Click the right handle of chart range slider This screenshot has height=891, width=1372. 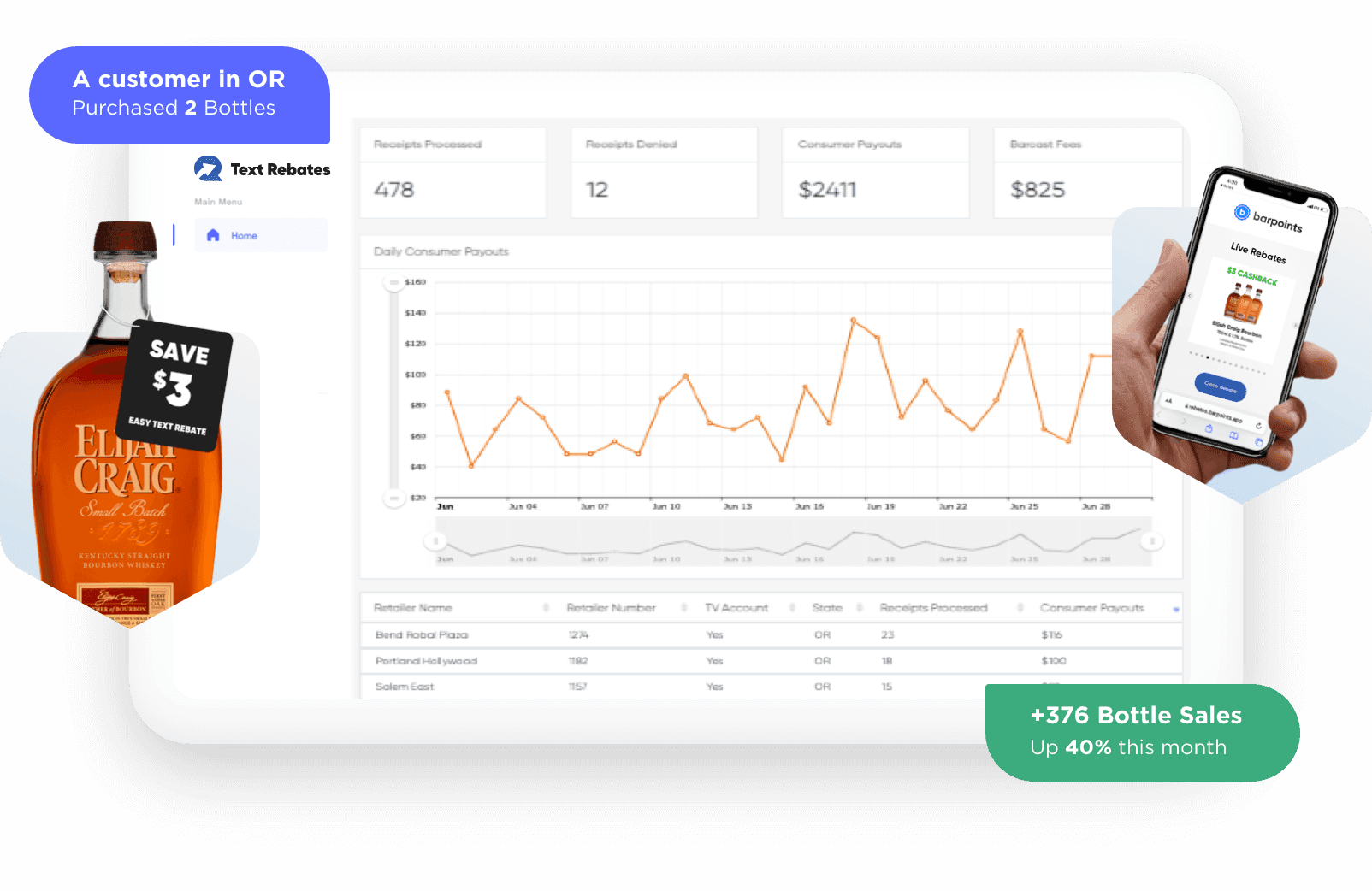point(1151,540)
